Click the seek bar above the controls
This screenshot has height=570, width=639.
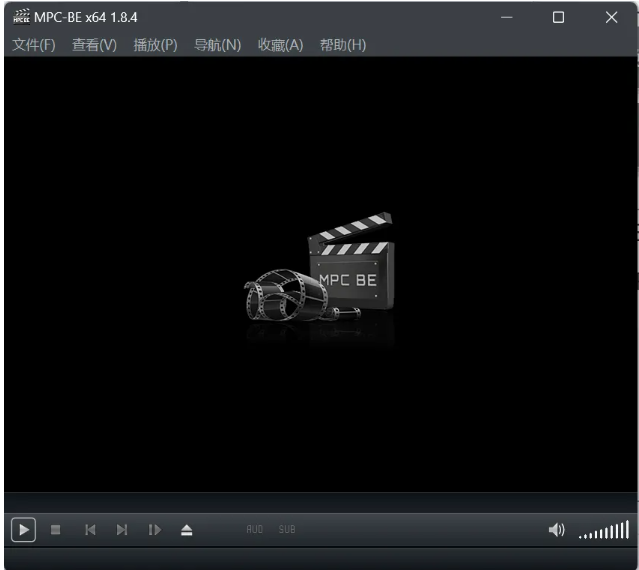(320, 502)
